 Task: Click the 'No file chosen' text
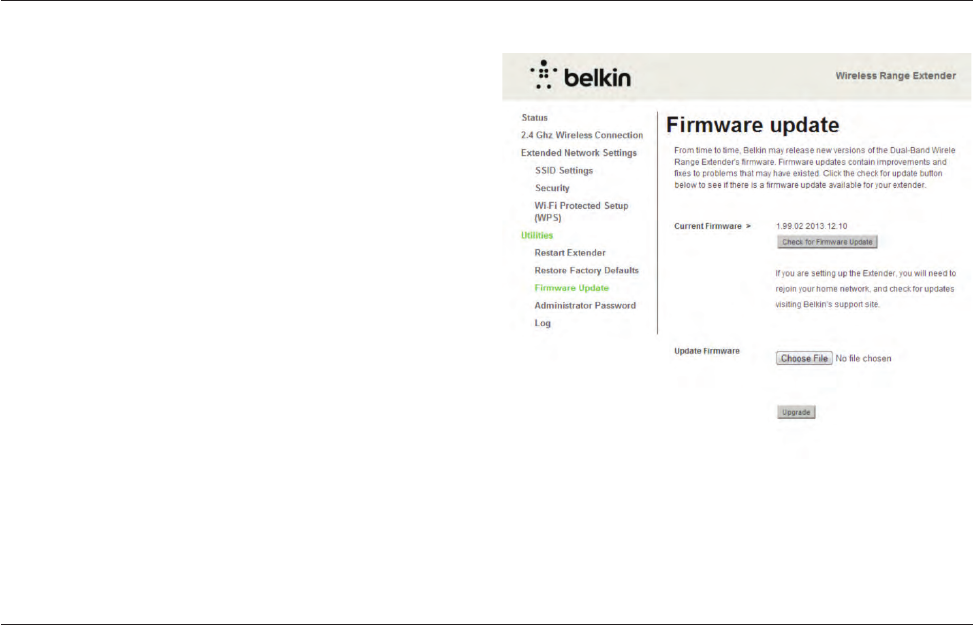pos(863,359)
